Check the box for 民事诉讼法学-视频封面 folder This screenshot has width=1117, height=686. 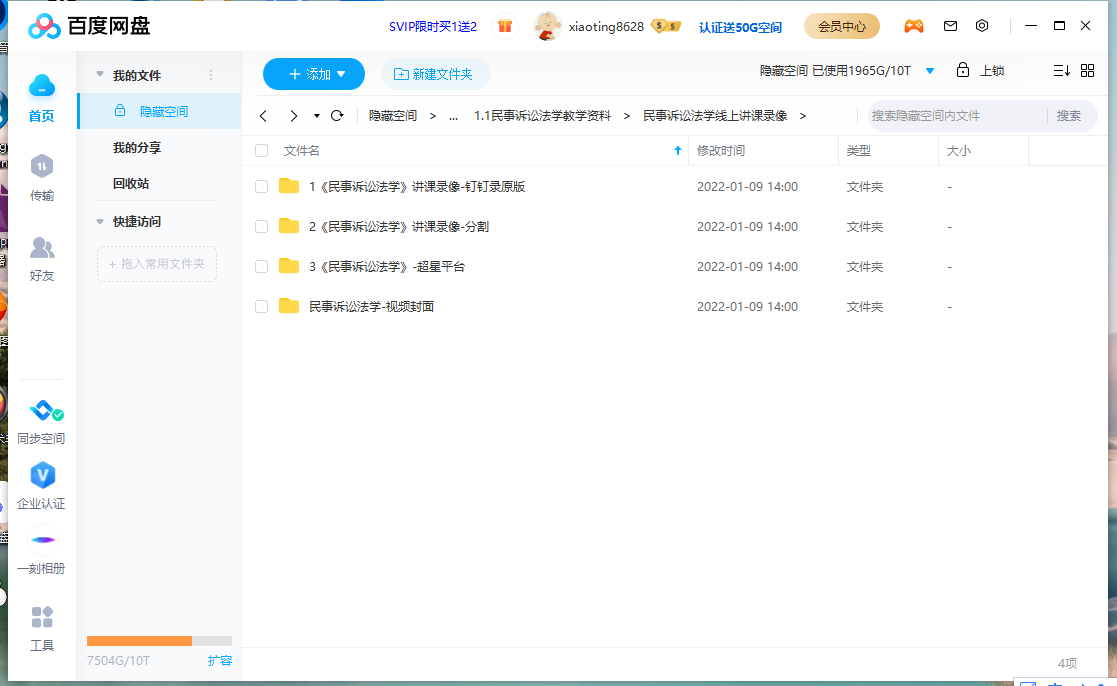click(262, 307)
